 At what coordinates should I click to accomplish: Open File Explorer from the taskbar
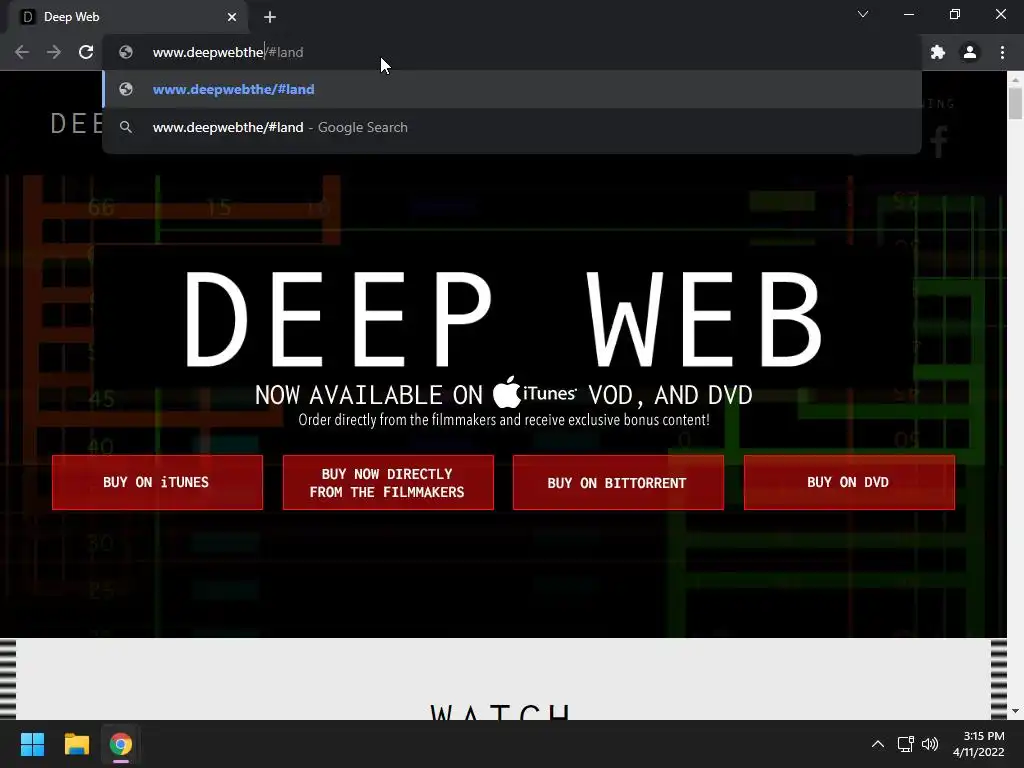[x=76, y=744]
